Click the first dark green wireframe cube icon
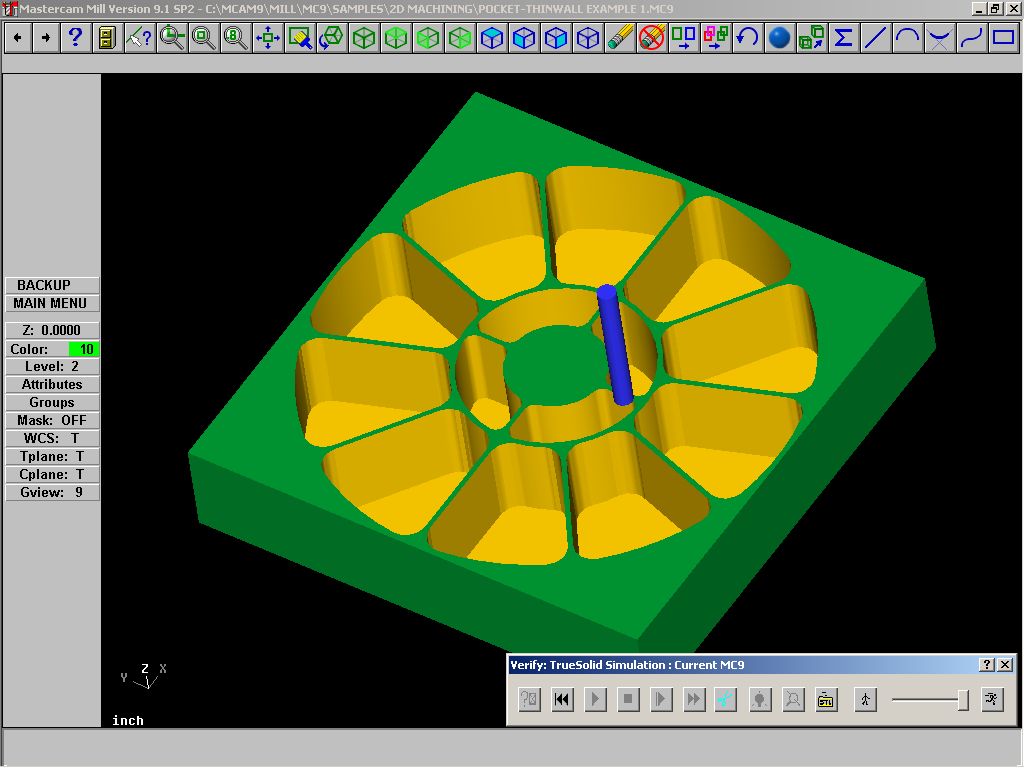This screenshot has height=768, width=1024. click(x=364, y=38)
